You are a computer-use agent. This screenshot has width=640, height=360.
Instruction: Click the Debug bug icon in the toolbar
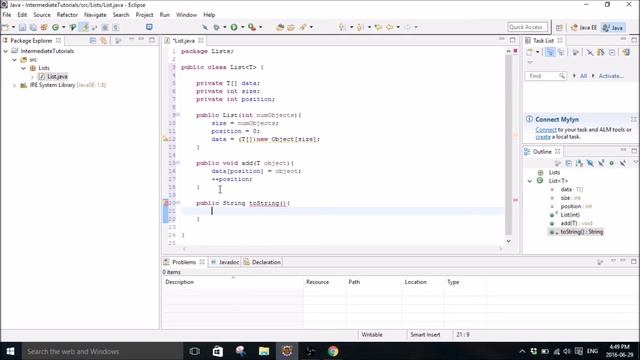click(216, 27)
